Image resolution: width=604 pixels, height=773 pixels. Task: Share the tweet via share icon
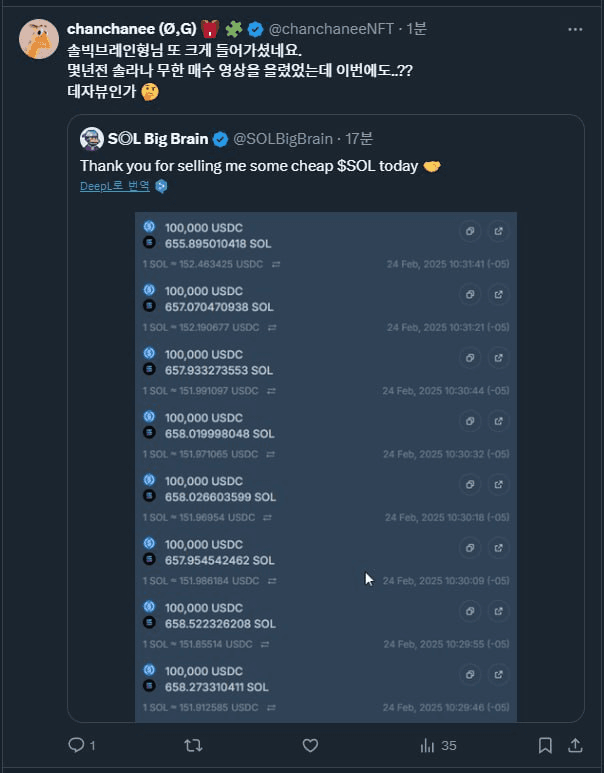coord(576,745)
